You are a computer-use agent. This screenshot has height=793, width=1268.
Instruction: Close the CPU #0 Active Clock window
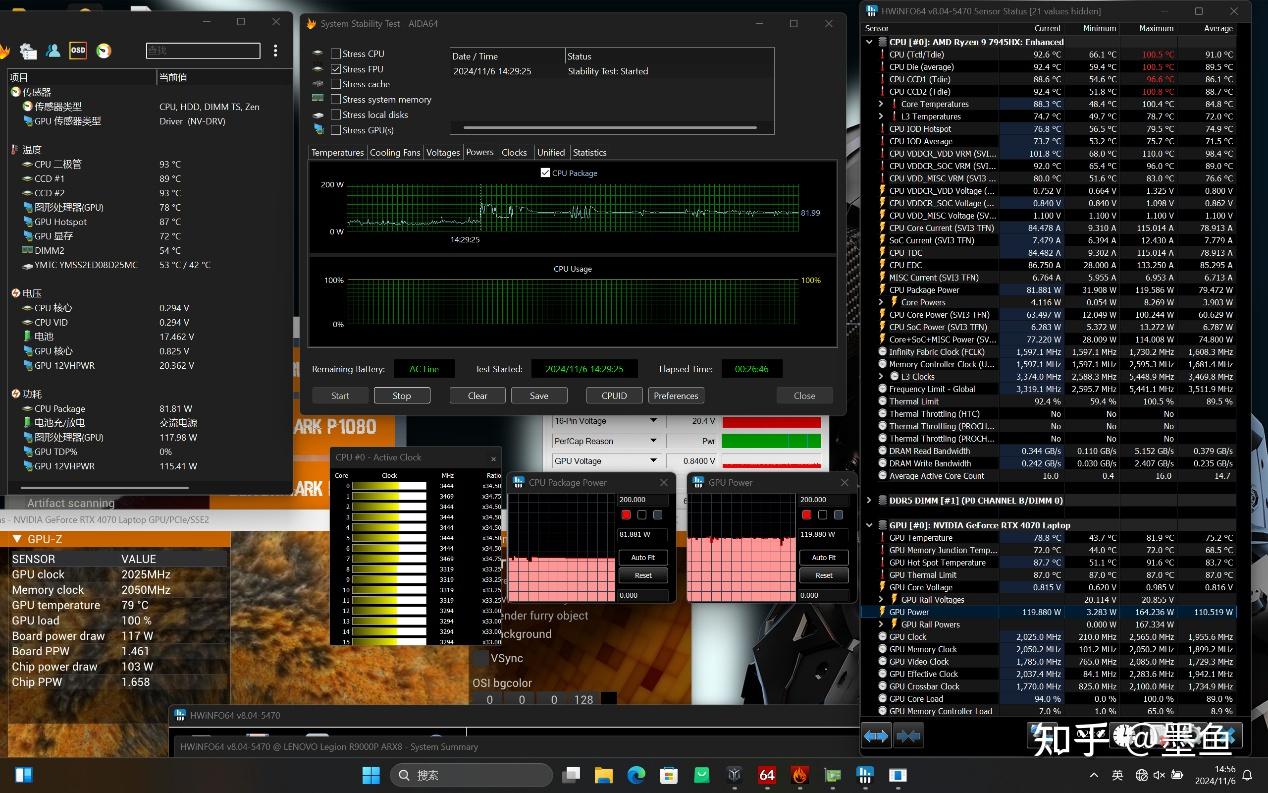click(x=493, y=458)
